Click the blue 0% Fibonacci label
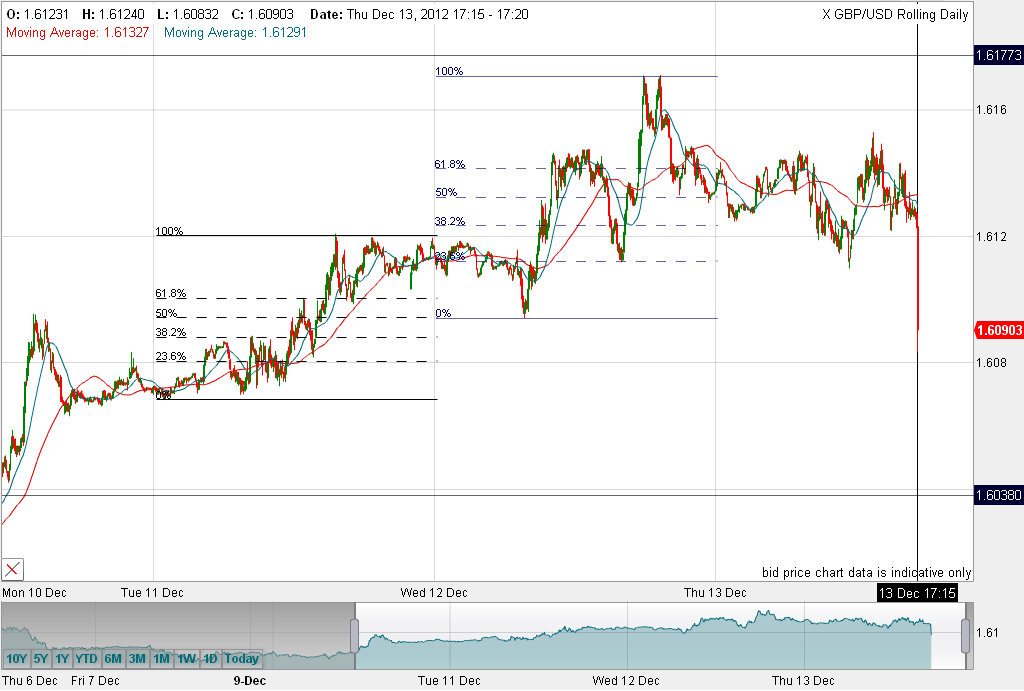 pyautogui.click(x=443, y=313)
